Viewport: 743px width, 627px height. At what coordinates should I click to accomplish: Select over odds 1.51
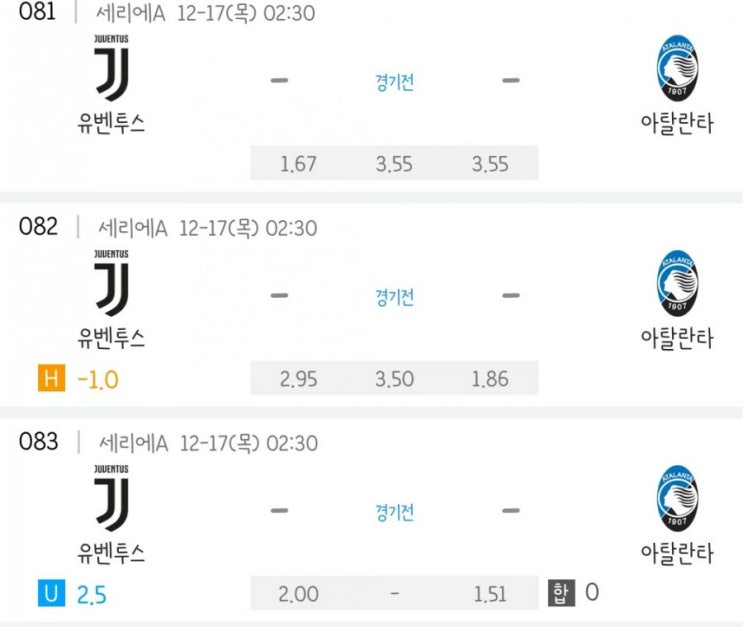[x=490, y=594]
